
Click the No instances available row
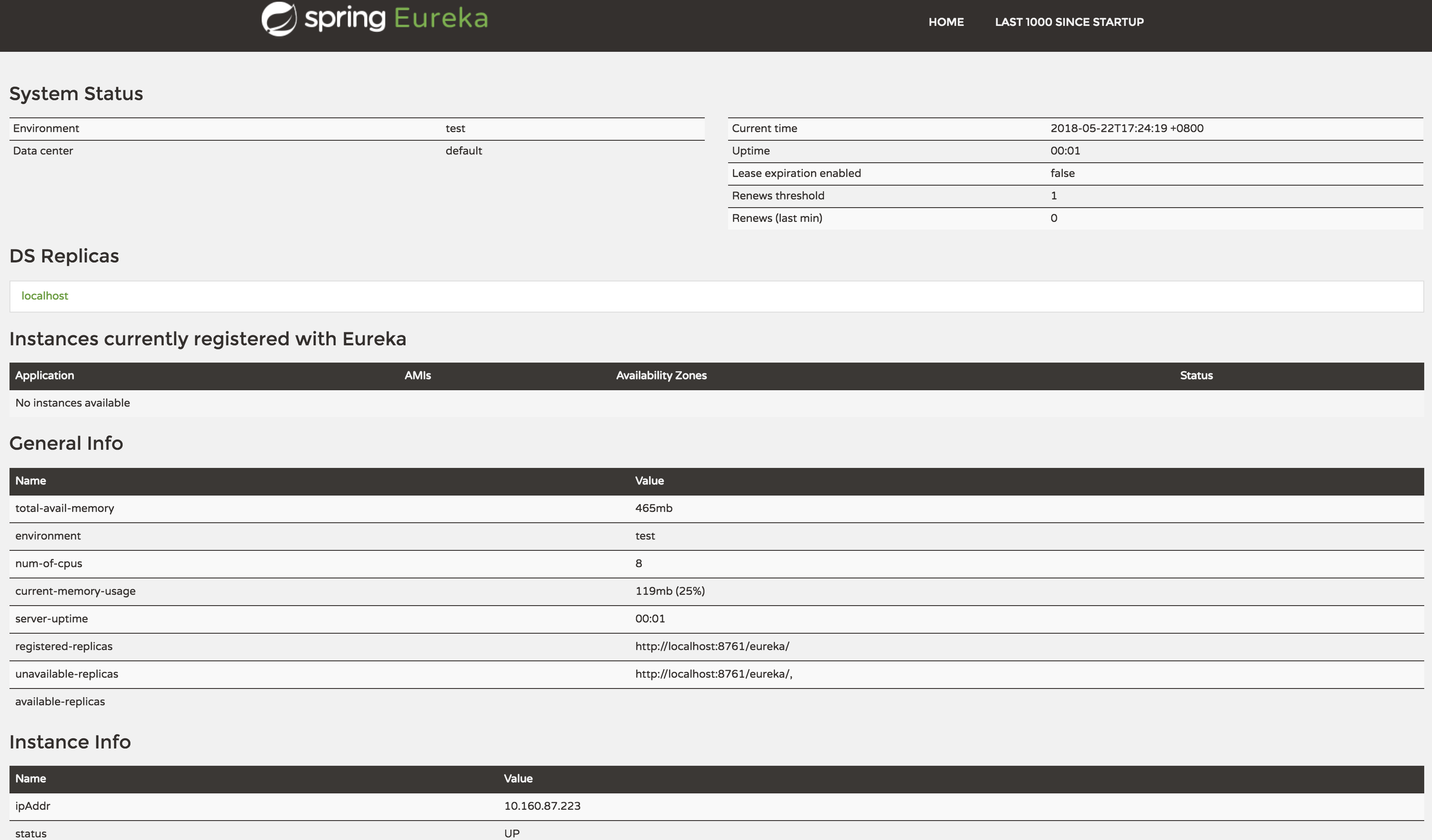73,403
